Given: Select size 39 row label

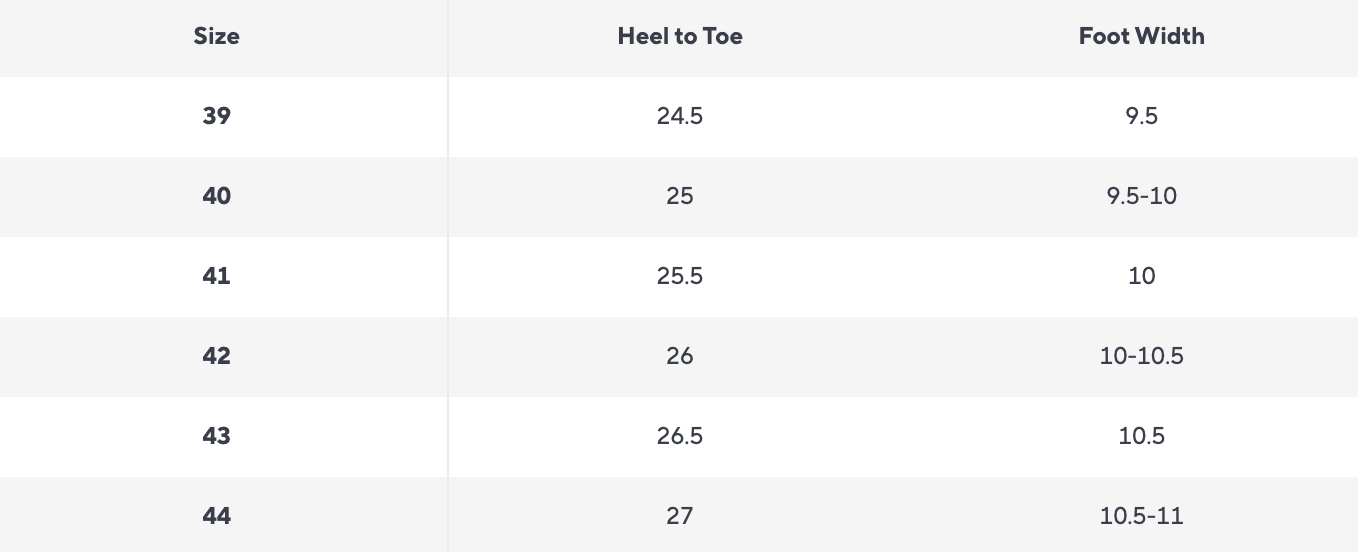Looking at the screenshot, I should [216, 116].
